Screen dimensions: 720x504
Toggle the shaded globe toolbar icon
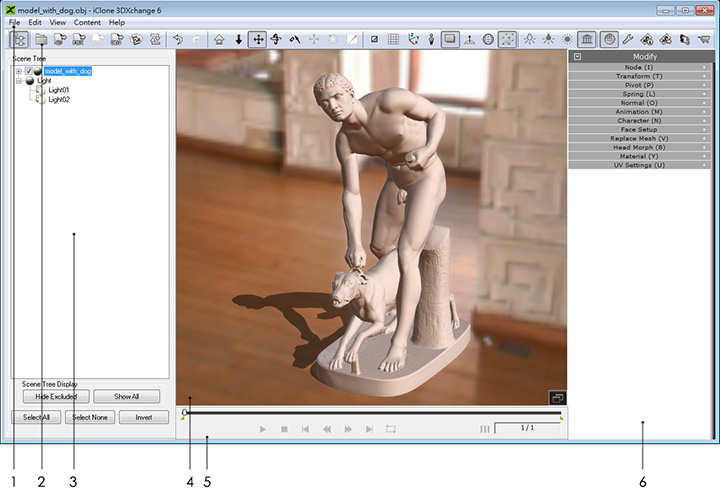(x=609, y=39)
